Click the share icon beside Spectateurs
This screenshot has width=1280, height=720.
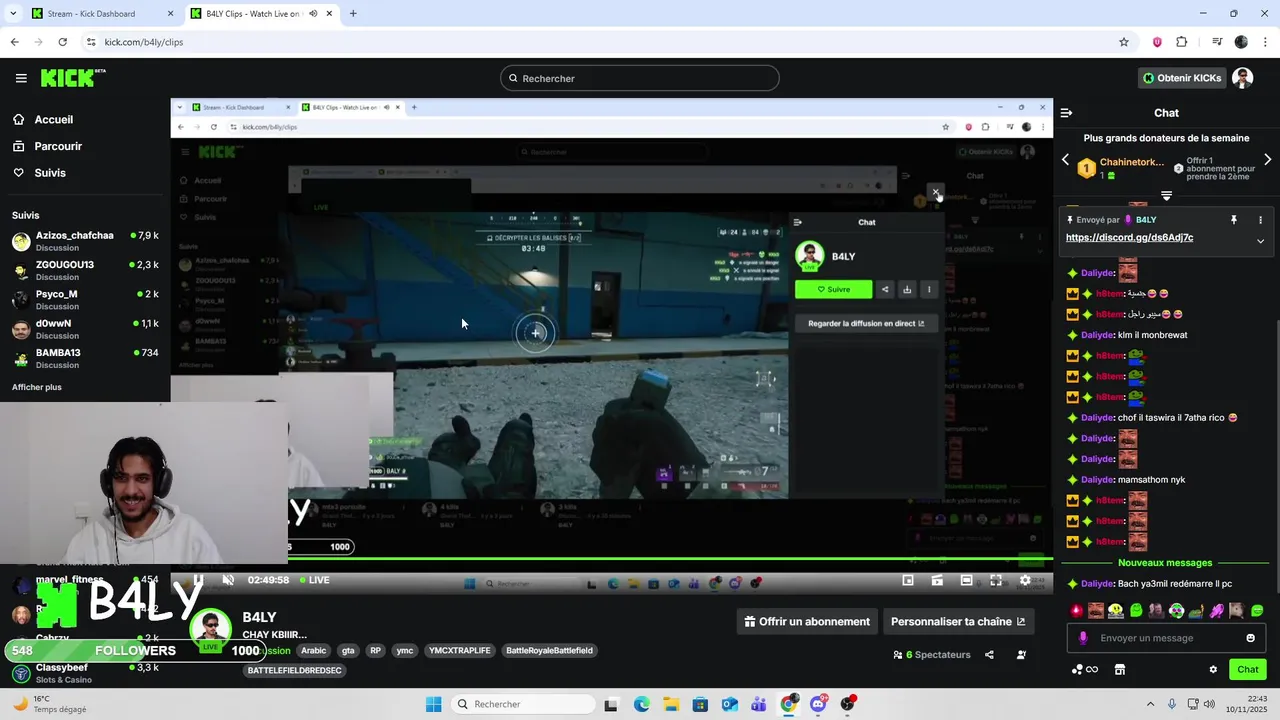(x=989, y=655)
